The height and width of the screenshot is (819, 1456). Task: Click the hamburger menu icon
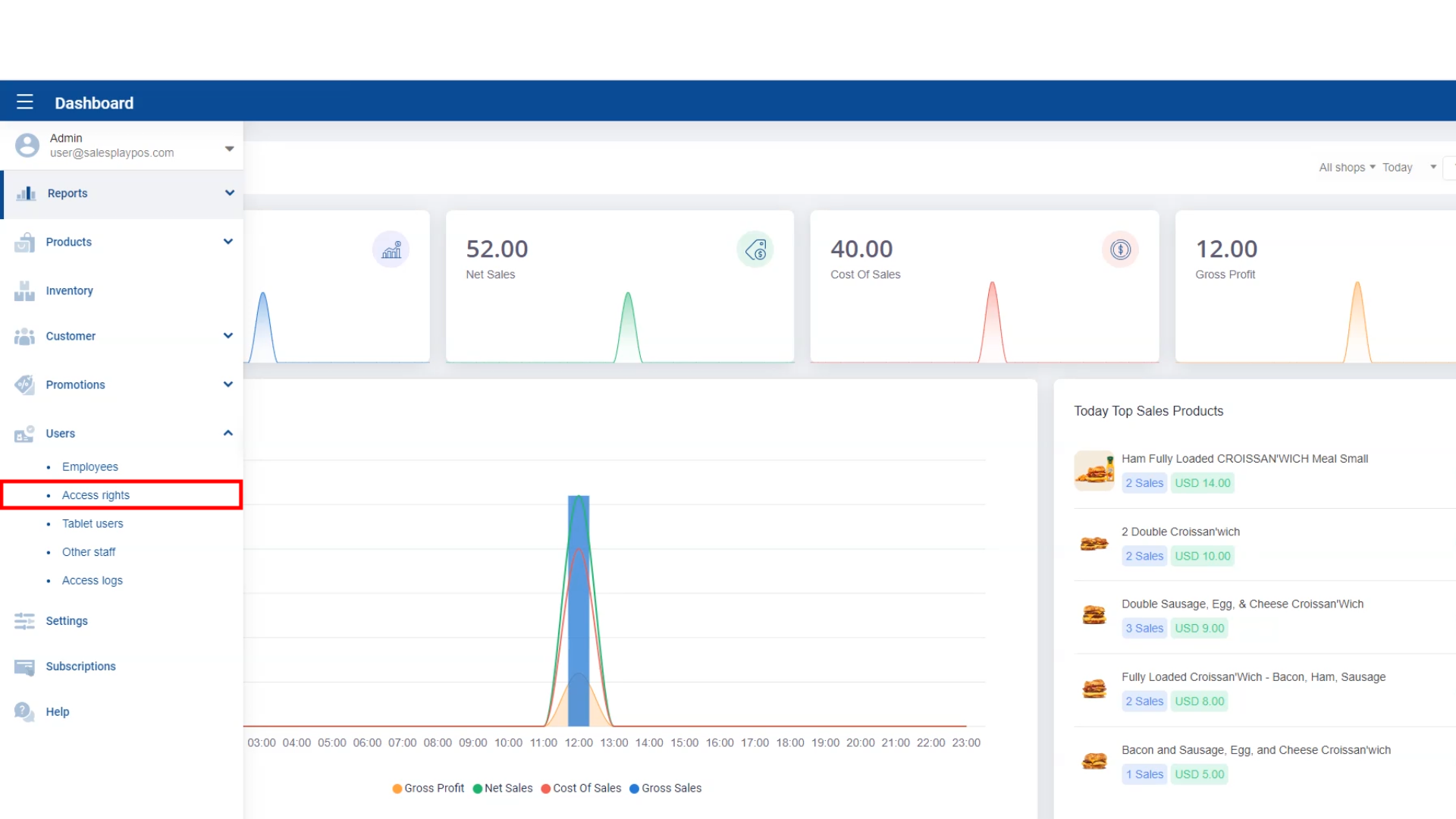[x=25, y=102]
